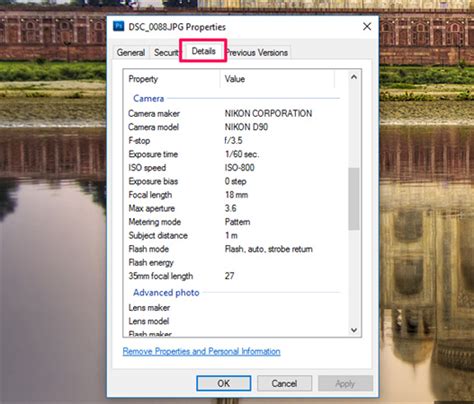The height and width of the screenshot is (404, 474).
Task: Select the 35mm focal length property
Action: coord(161,276)
